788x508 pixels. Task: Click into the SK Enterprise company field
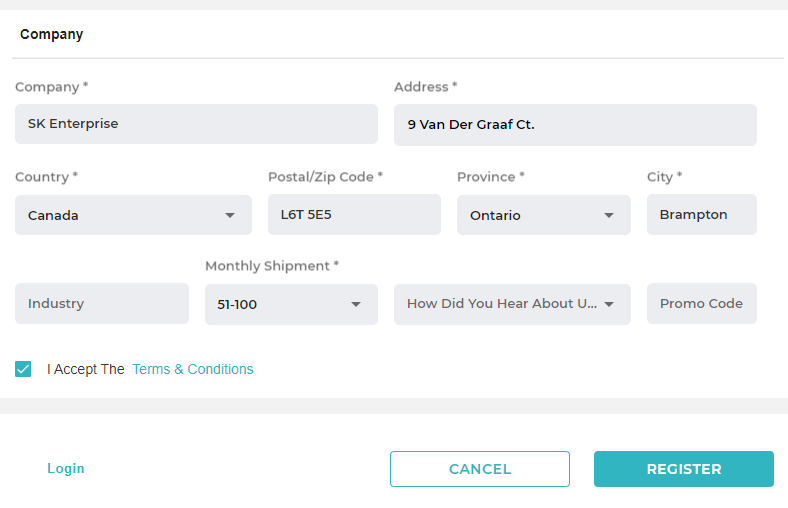(196, 124)
